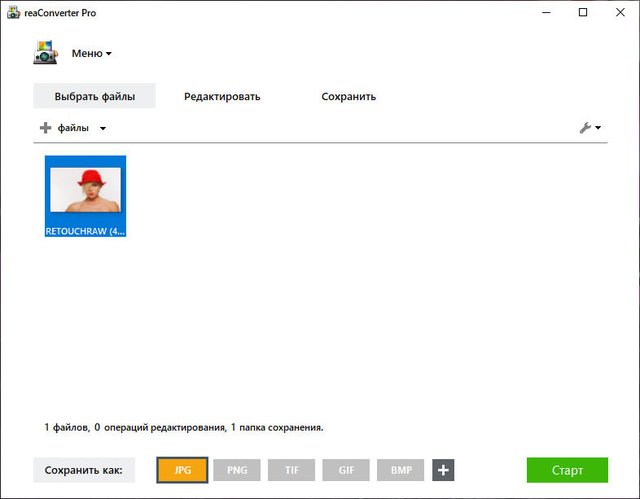Click the plus icon to add formats
This screenshot has height=499, width=640.
(443, 469)
